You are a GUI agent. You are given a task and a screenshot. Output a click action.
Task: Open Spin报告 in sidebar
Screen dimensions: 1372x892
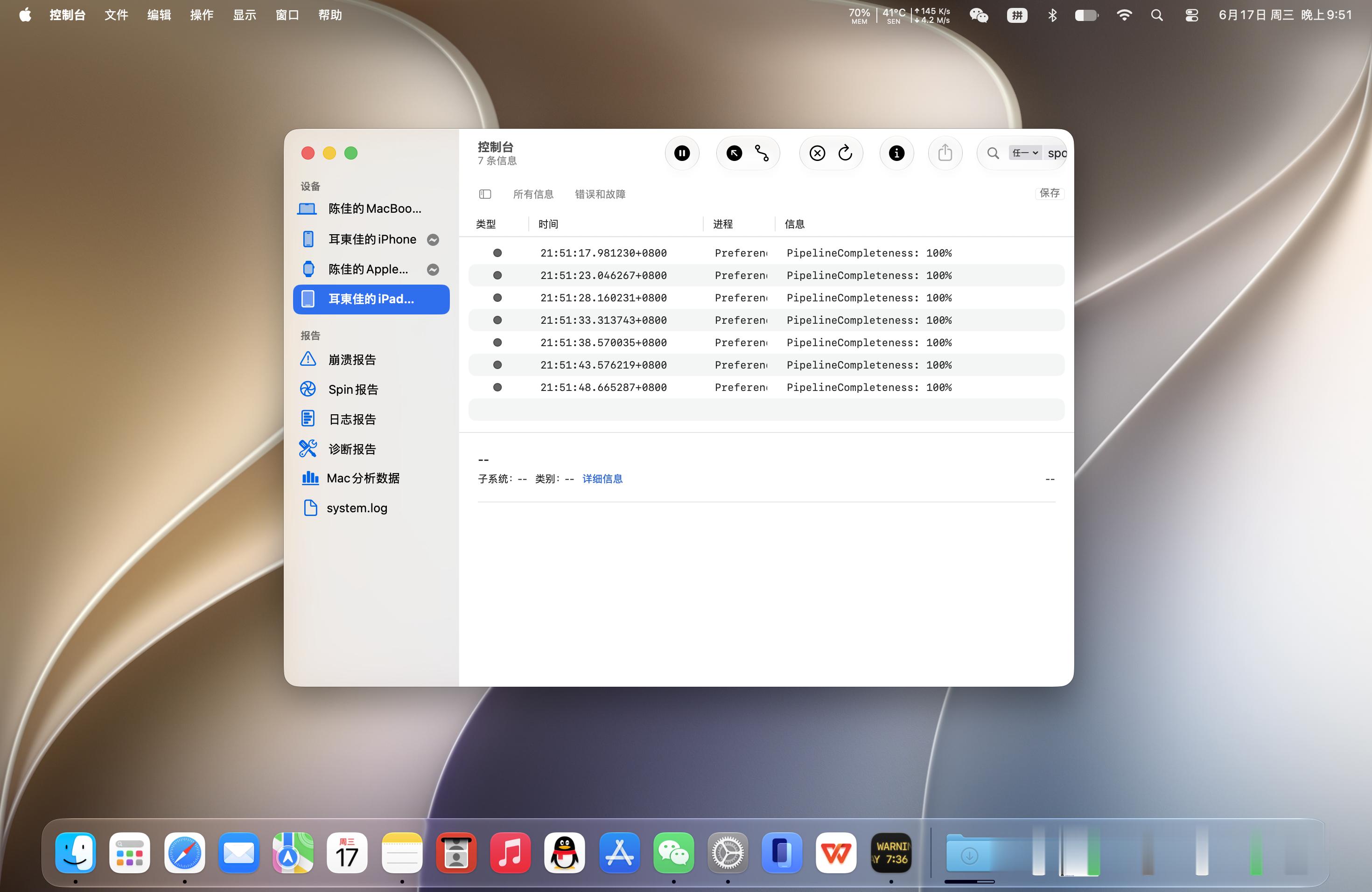point(371,390)
